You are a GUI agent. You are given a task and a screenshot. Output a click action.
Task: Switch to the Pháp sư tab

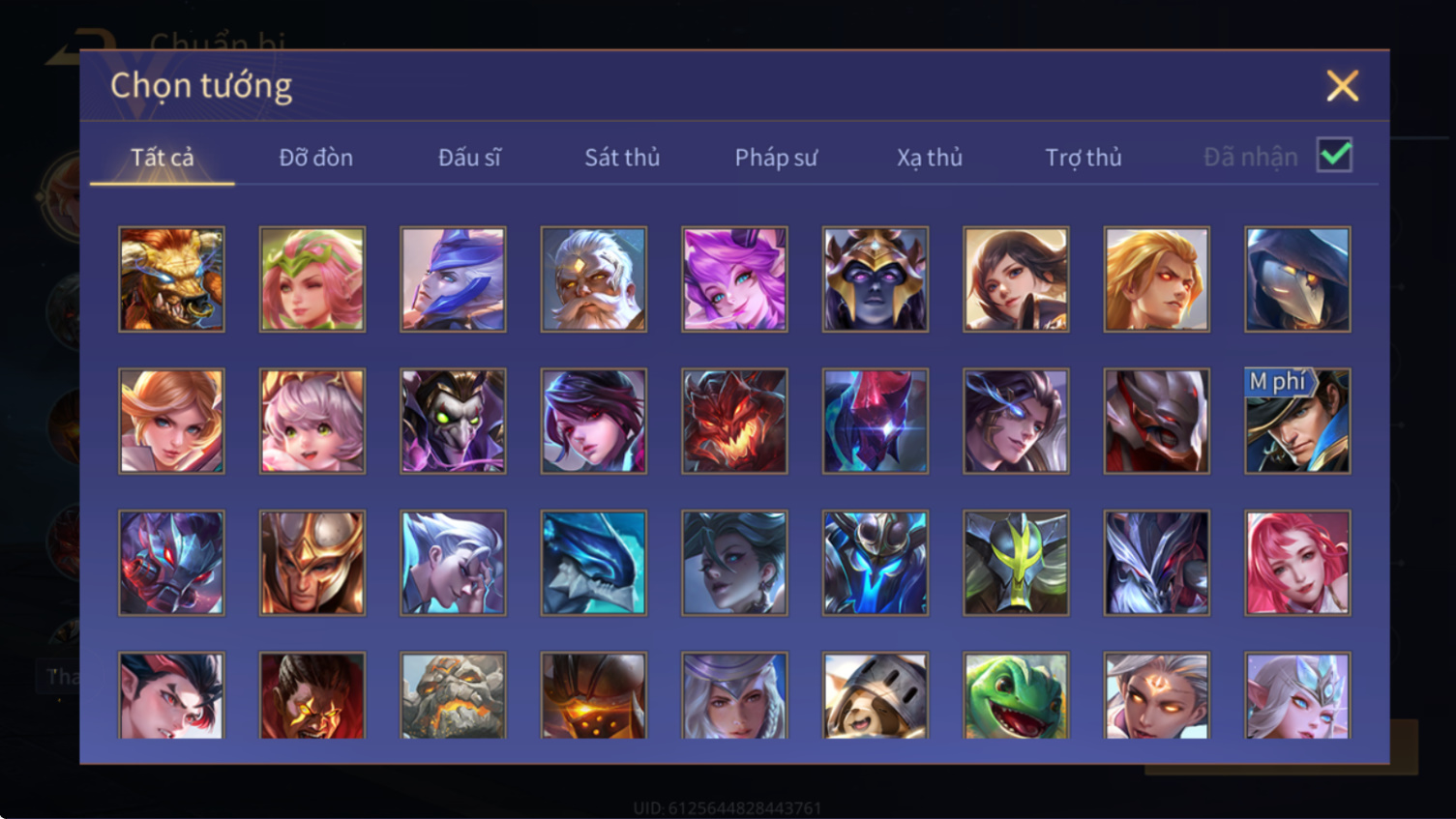(x=776, y=157)
